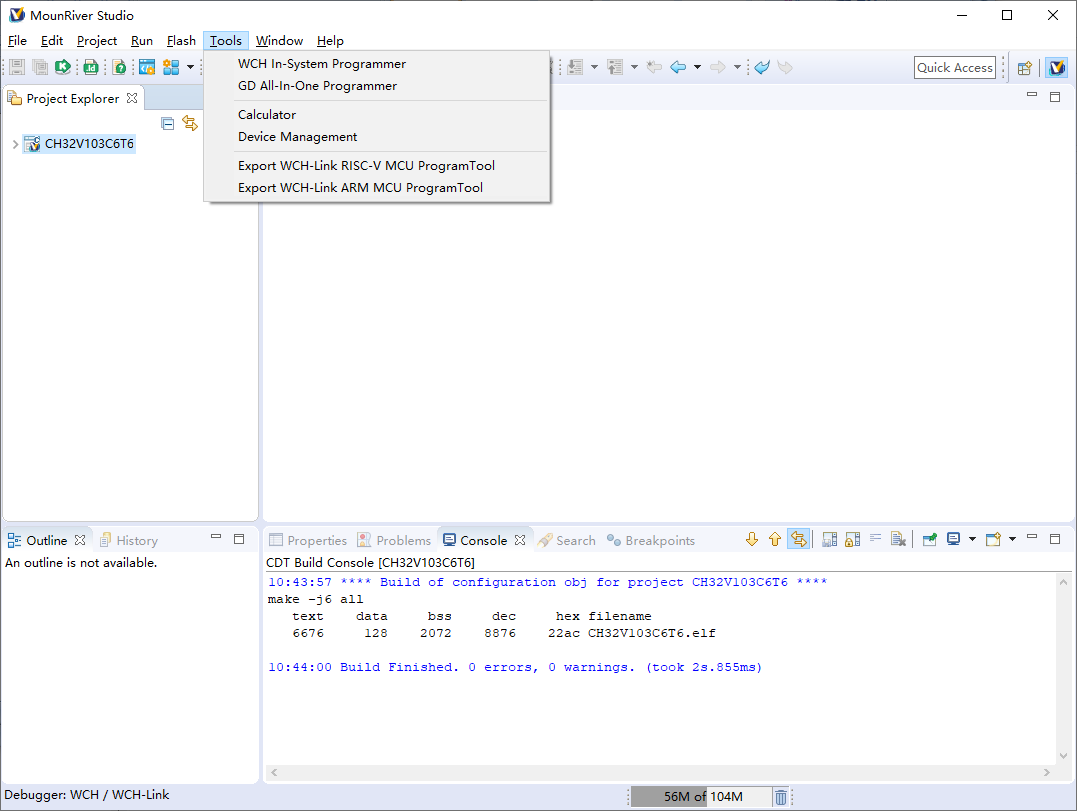Choose WCH In-System Programmer
This screenshot has height=811, width=1077.
[376, 64]
